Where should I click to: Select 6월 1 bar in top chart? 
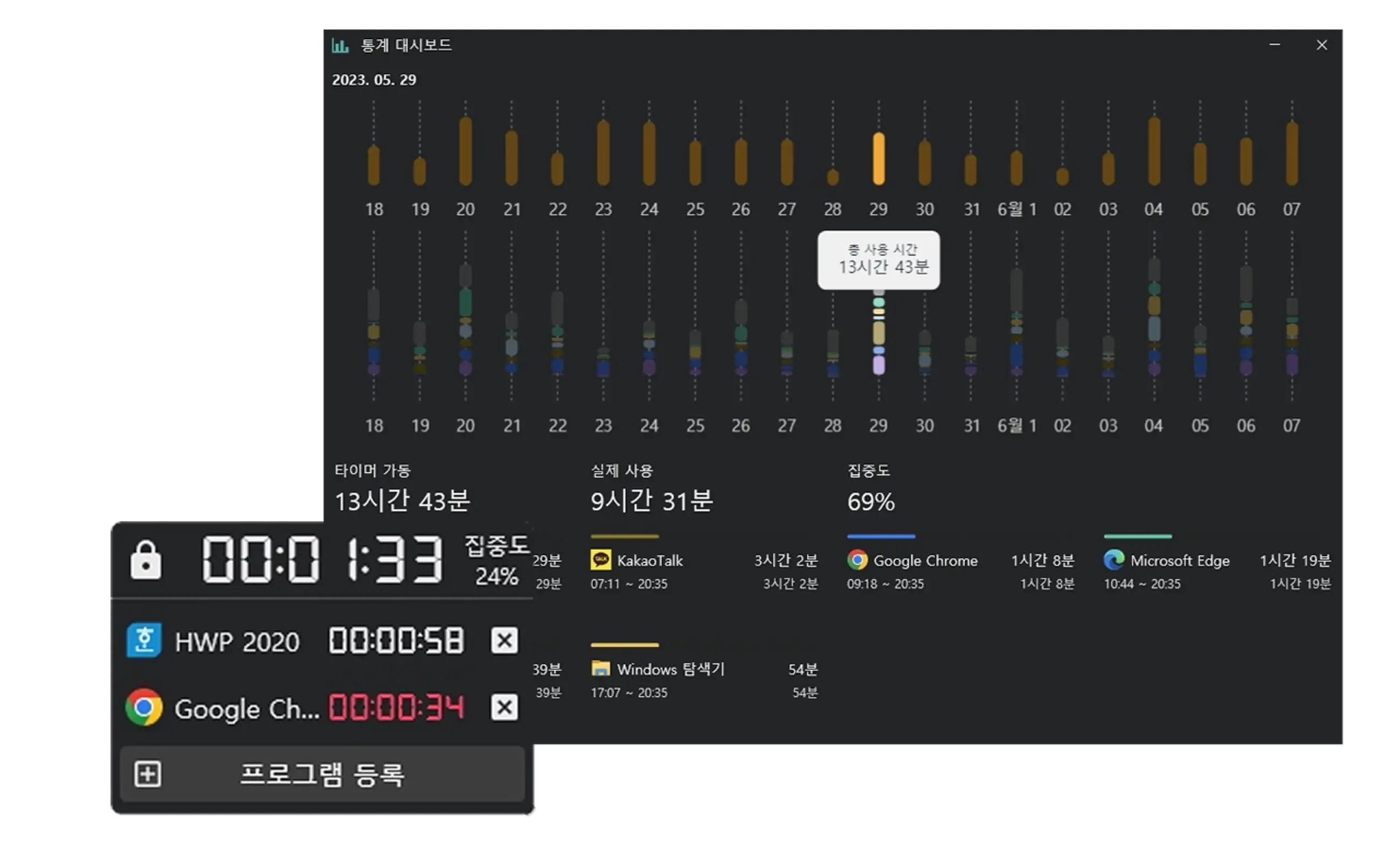[x=1017, y=168]
